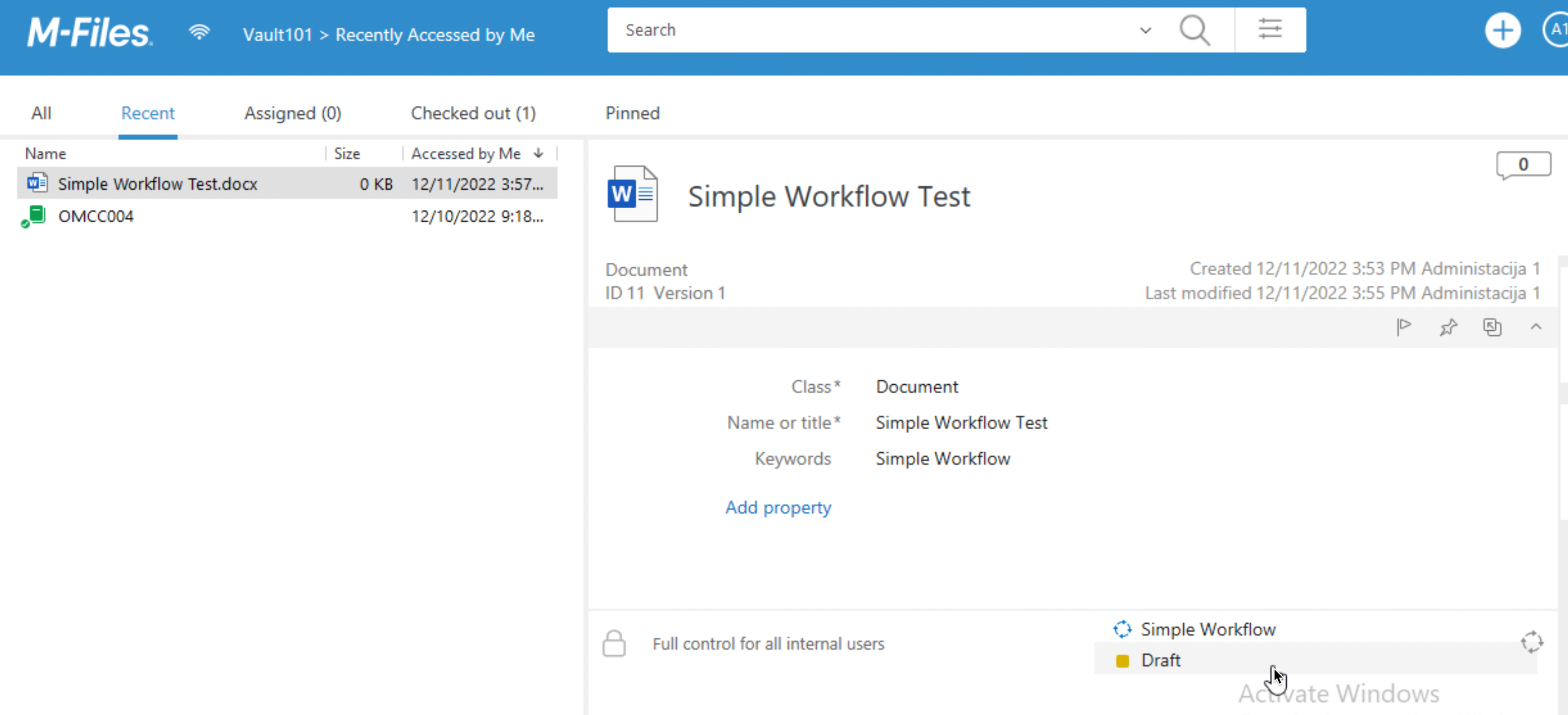Click the follow flag icon
The width and height of the screenshot is (1568, 715).
click(x=1403, y=327)
